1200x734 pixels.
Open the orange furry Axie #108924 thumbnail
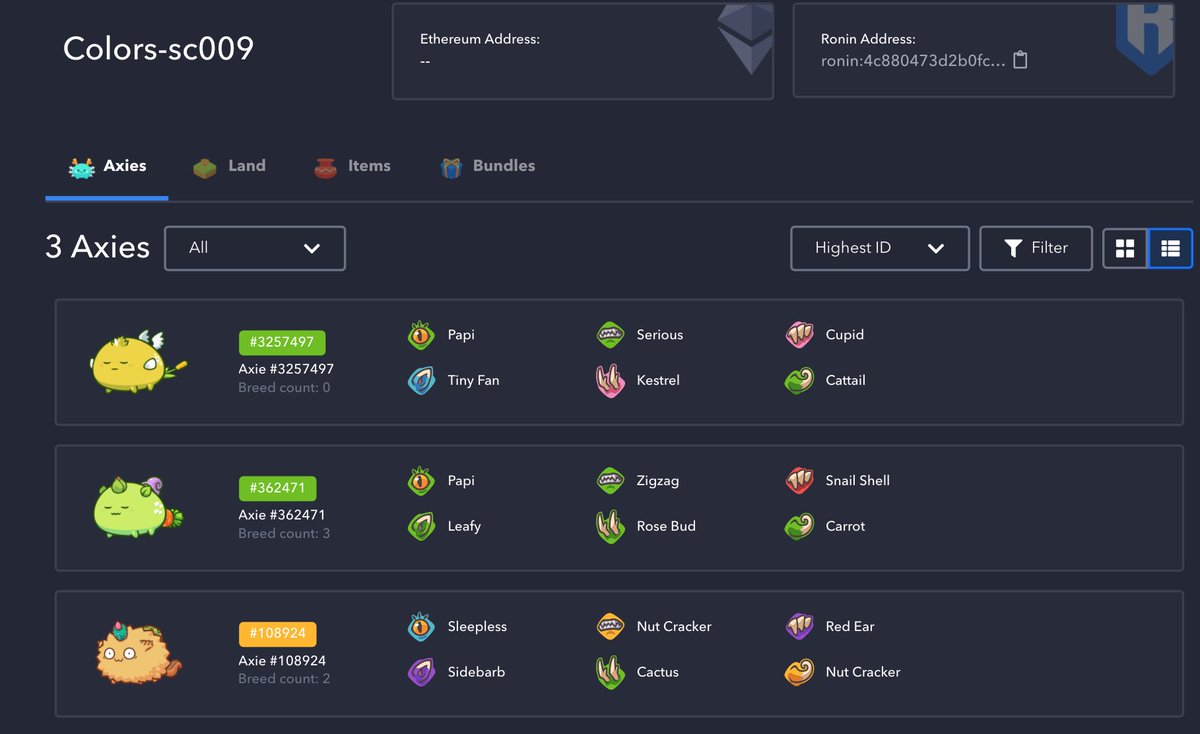[138, 652]
